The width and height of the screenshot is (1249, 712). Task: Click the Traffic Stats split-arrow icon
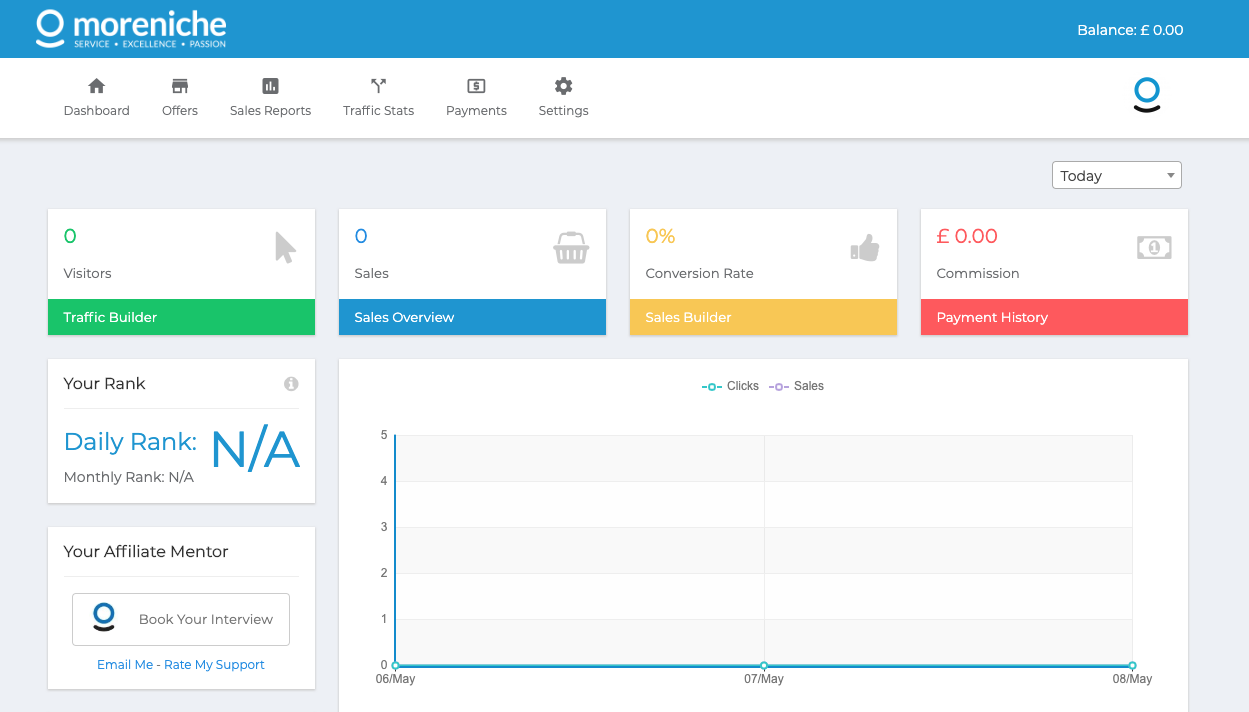click(x=378, y=86)
